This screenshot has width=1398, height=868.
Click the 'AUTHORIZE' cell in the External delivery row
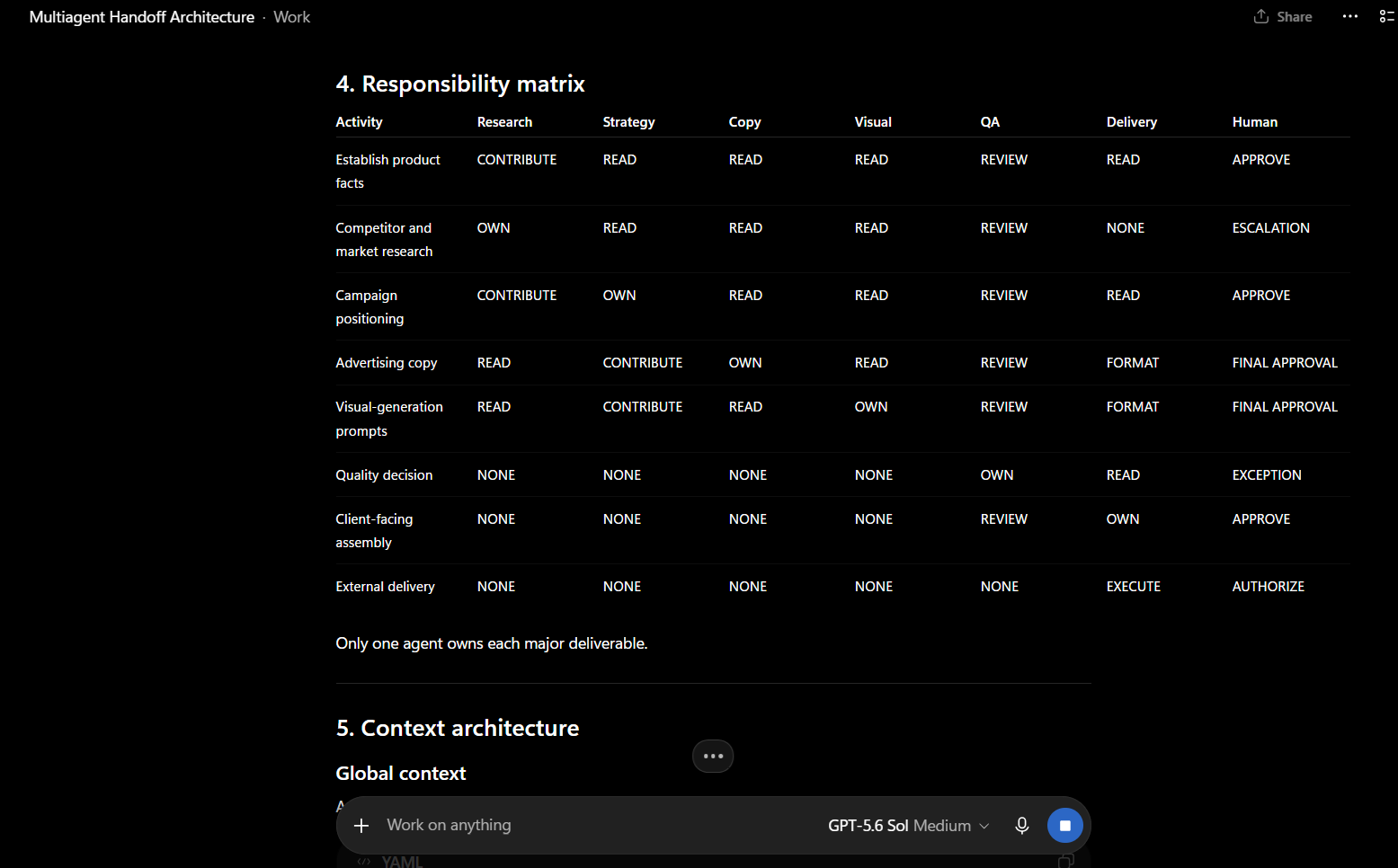point(1268,587)
